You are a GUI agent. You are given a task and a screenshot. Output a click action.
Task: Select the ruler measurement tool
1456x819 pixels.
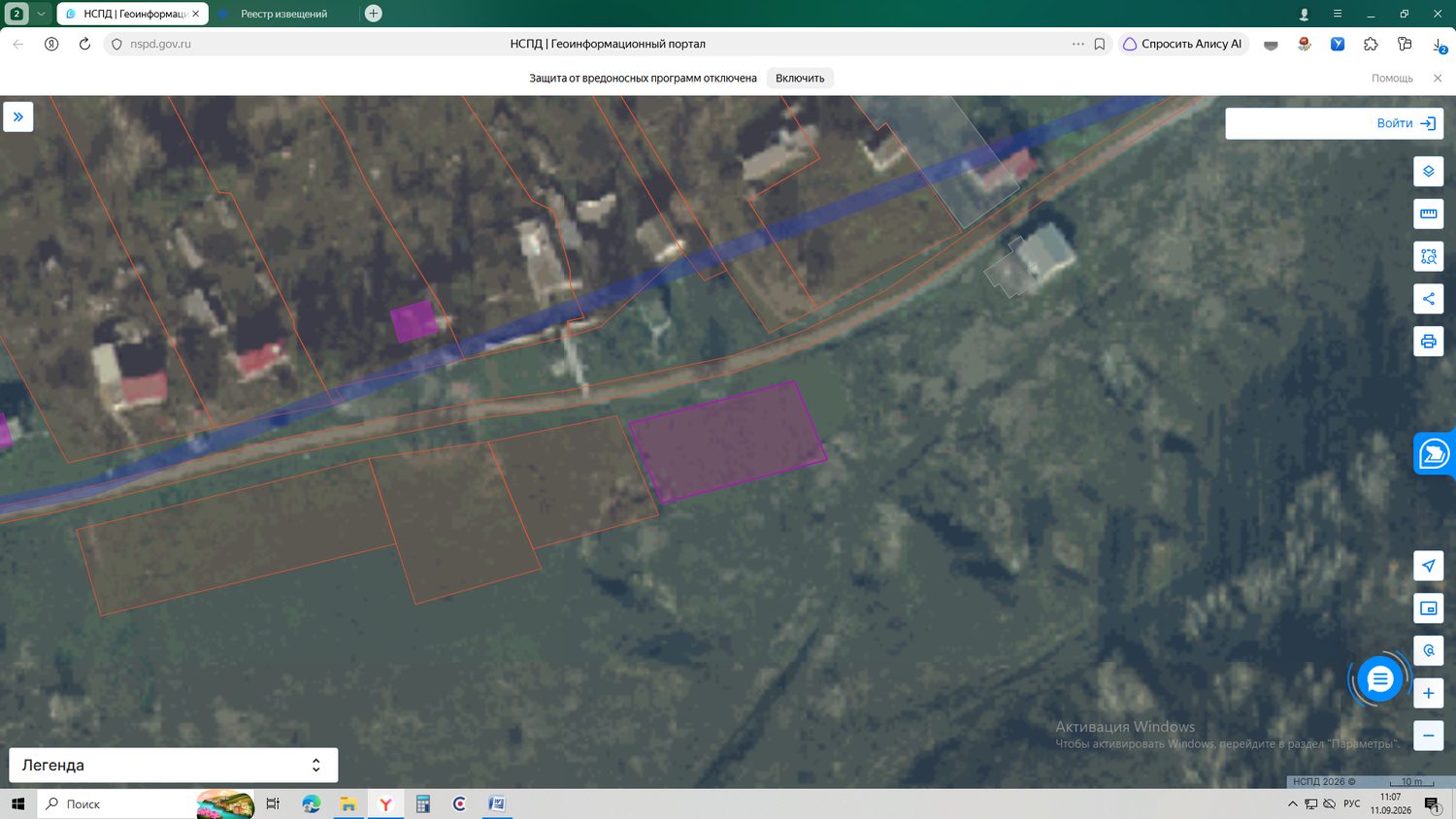tap(1428, 213)
